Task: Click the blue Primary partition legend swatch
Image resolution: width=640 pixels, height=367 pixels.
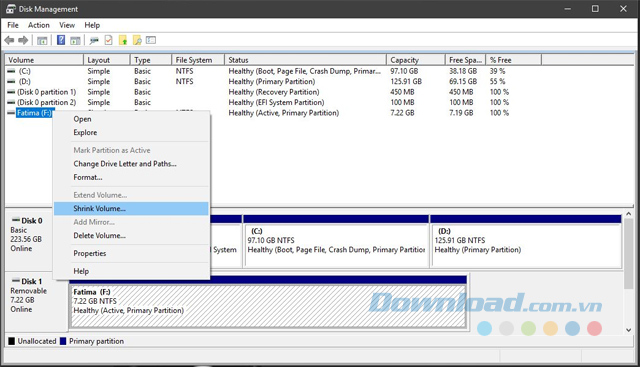Action: [x=63, y=341]
